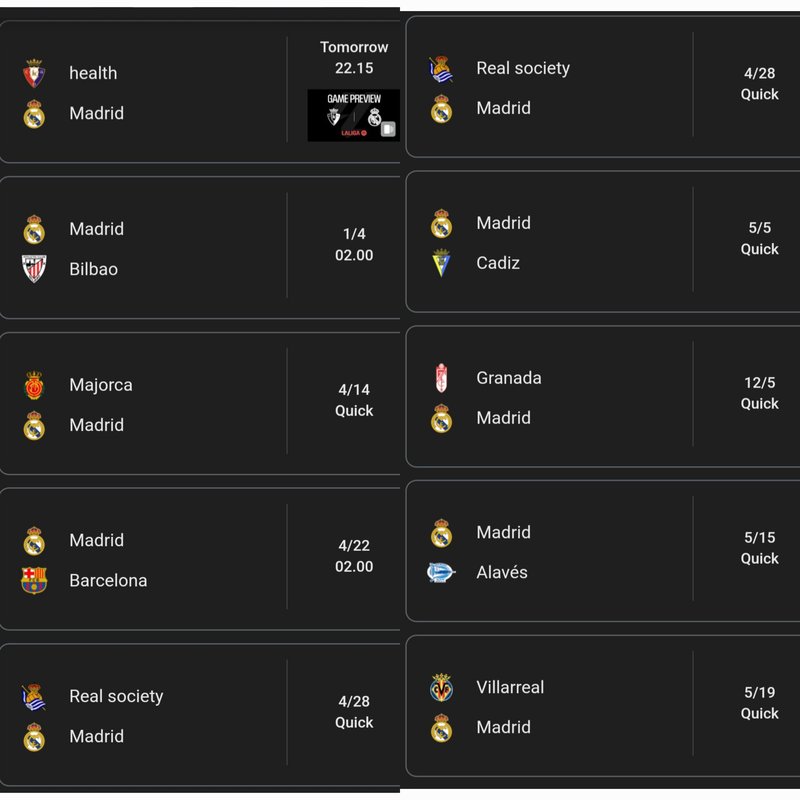
Task: Tap the Granada club crest
Action: 441,378
